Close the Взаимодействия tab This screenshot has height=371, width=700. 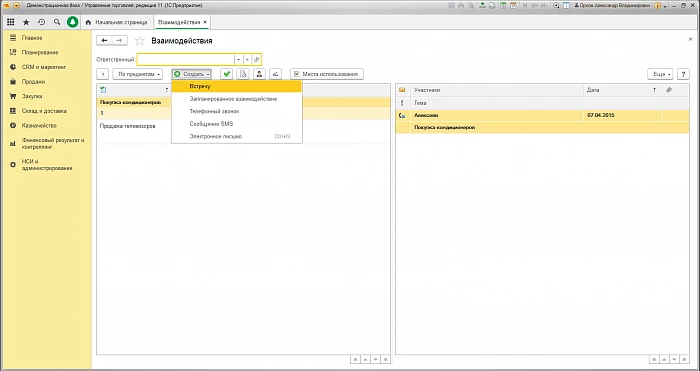coord(205,22)
